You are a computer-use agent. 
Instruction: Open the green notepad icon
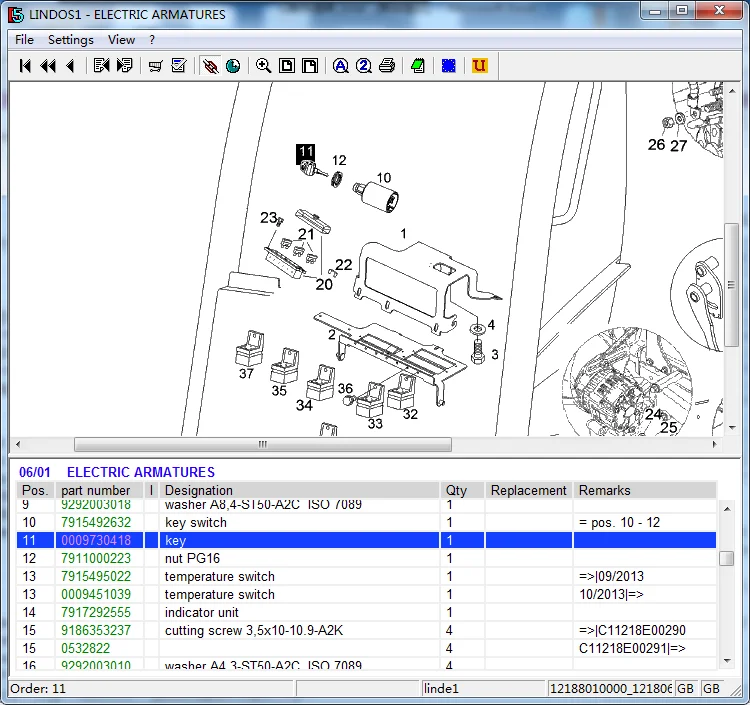(x=418, y=66)
